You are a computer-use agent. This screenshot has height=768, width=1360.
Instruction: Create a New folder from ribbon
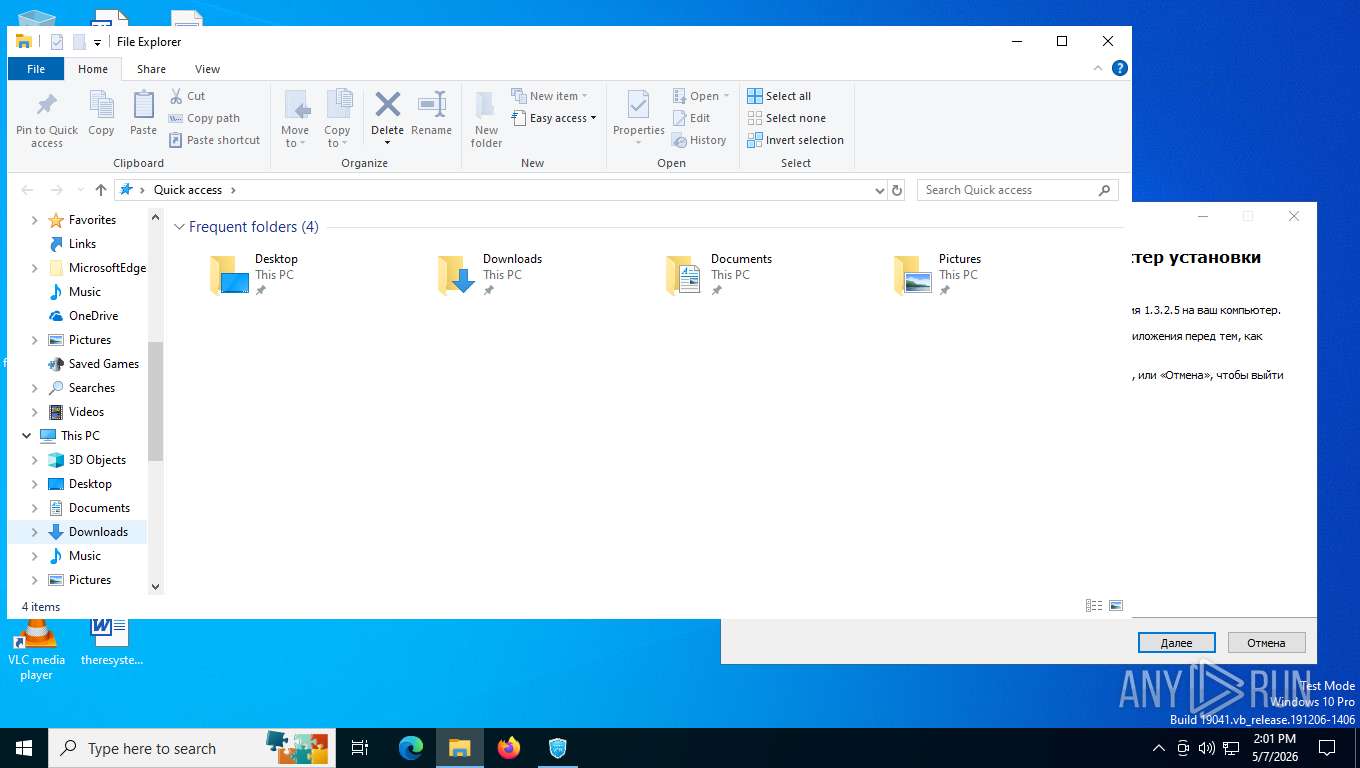tap(487, 120)
